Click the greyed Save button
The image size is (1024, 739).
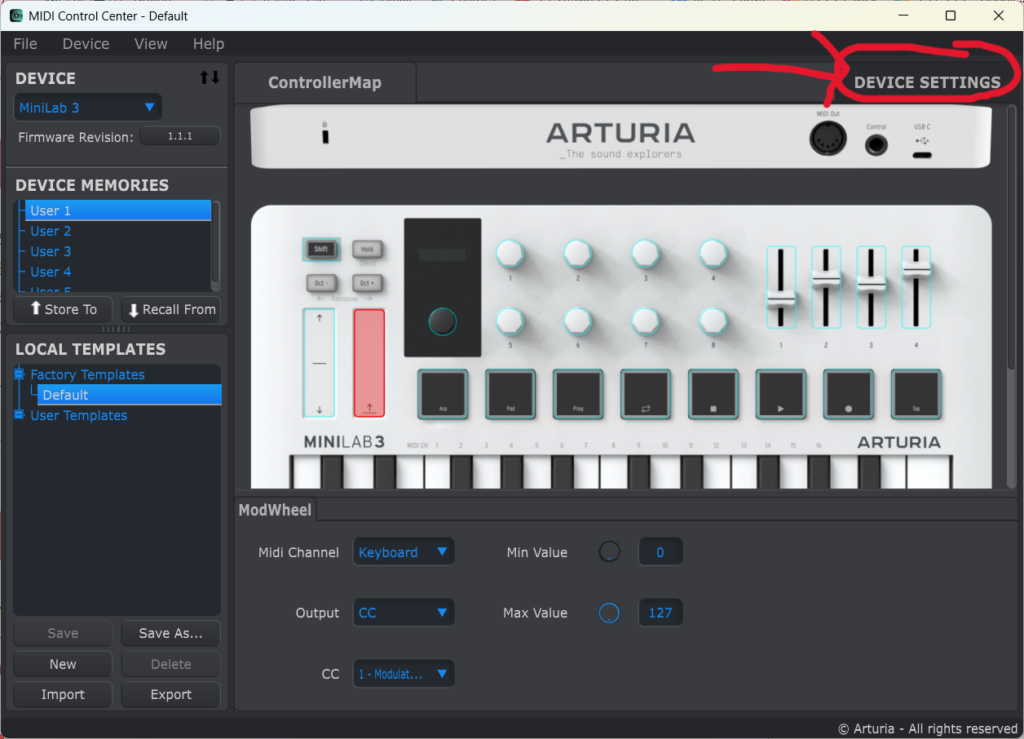pyautogui.click(x=63, y=633)
